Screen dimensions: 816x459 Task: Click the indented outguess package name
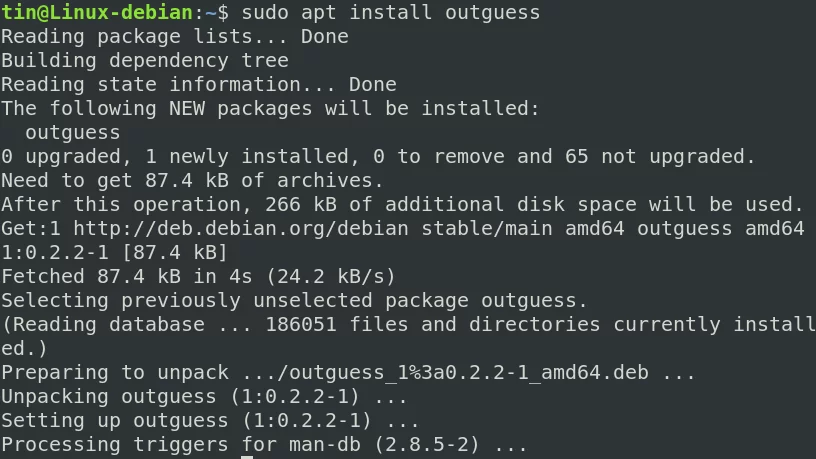tap(73, 133)
